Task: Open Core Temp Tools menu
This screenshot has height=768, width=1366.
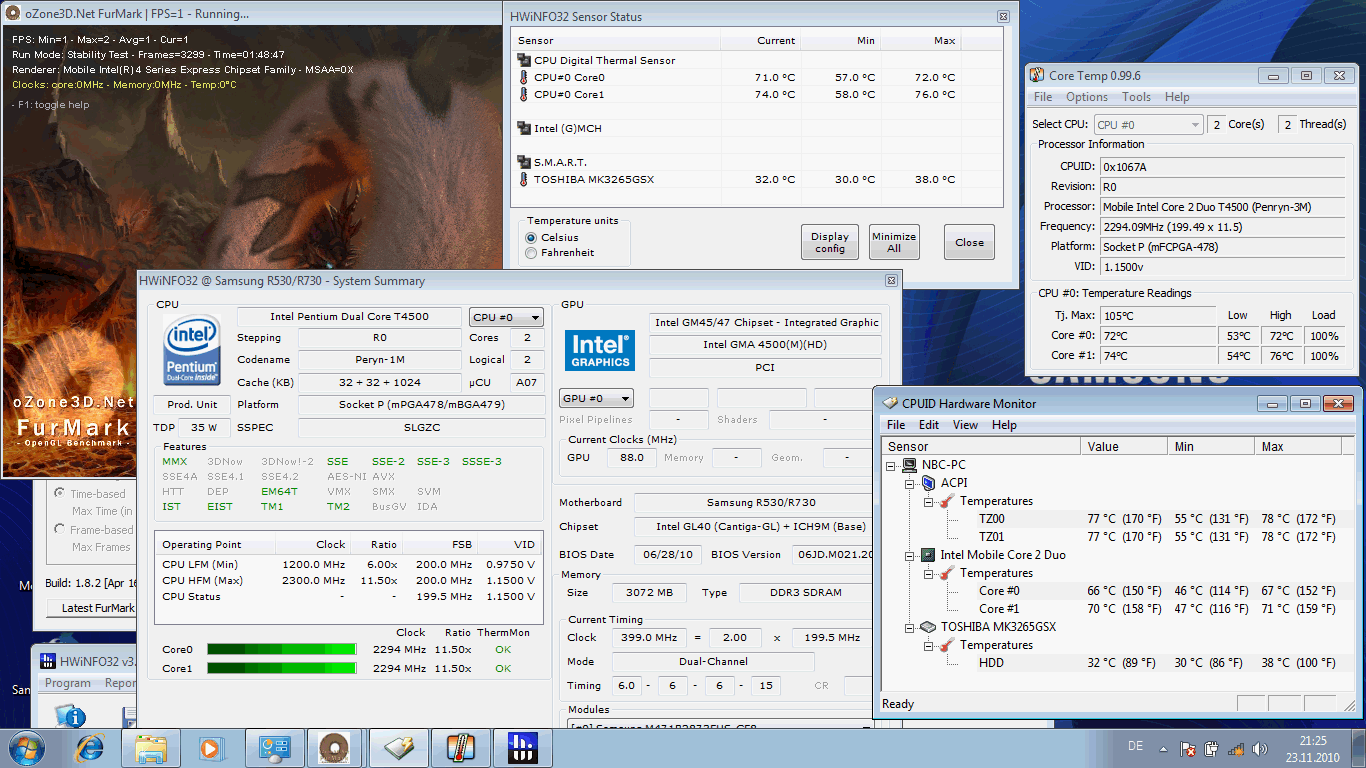Action: coord(1136,97)
